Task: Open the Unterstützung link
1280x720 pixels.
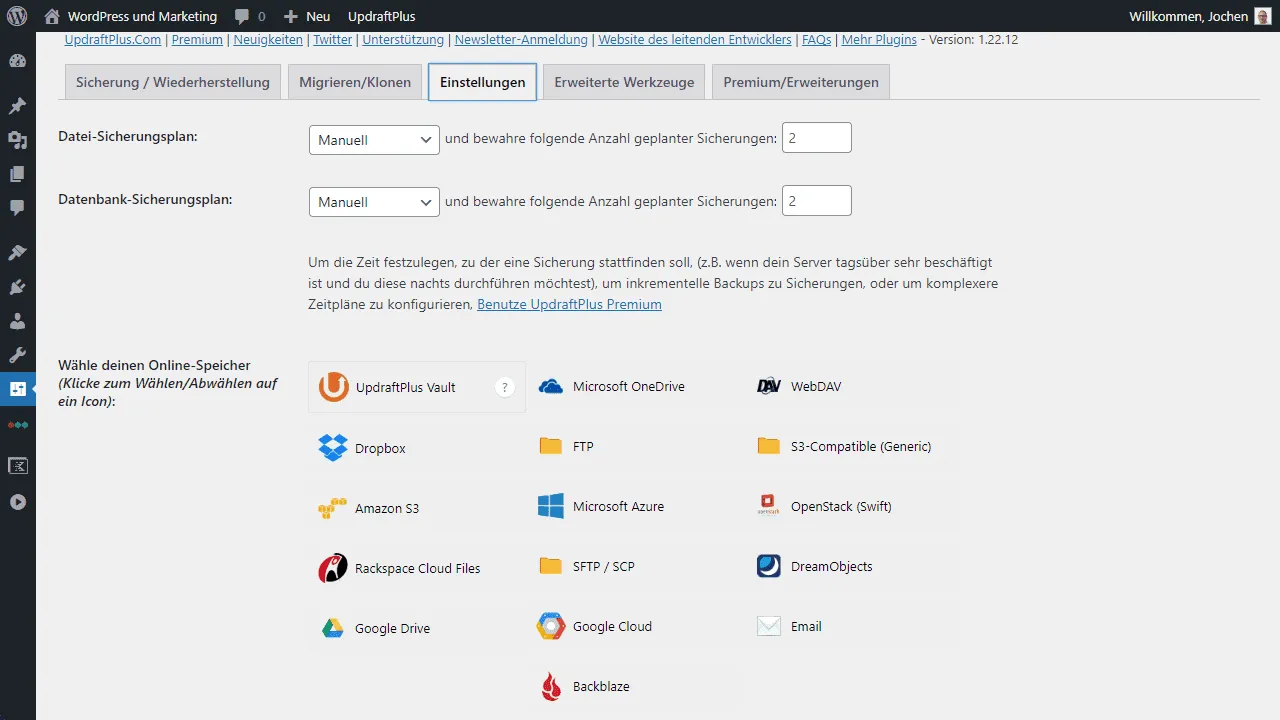Action: (x=403, y=40)
